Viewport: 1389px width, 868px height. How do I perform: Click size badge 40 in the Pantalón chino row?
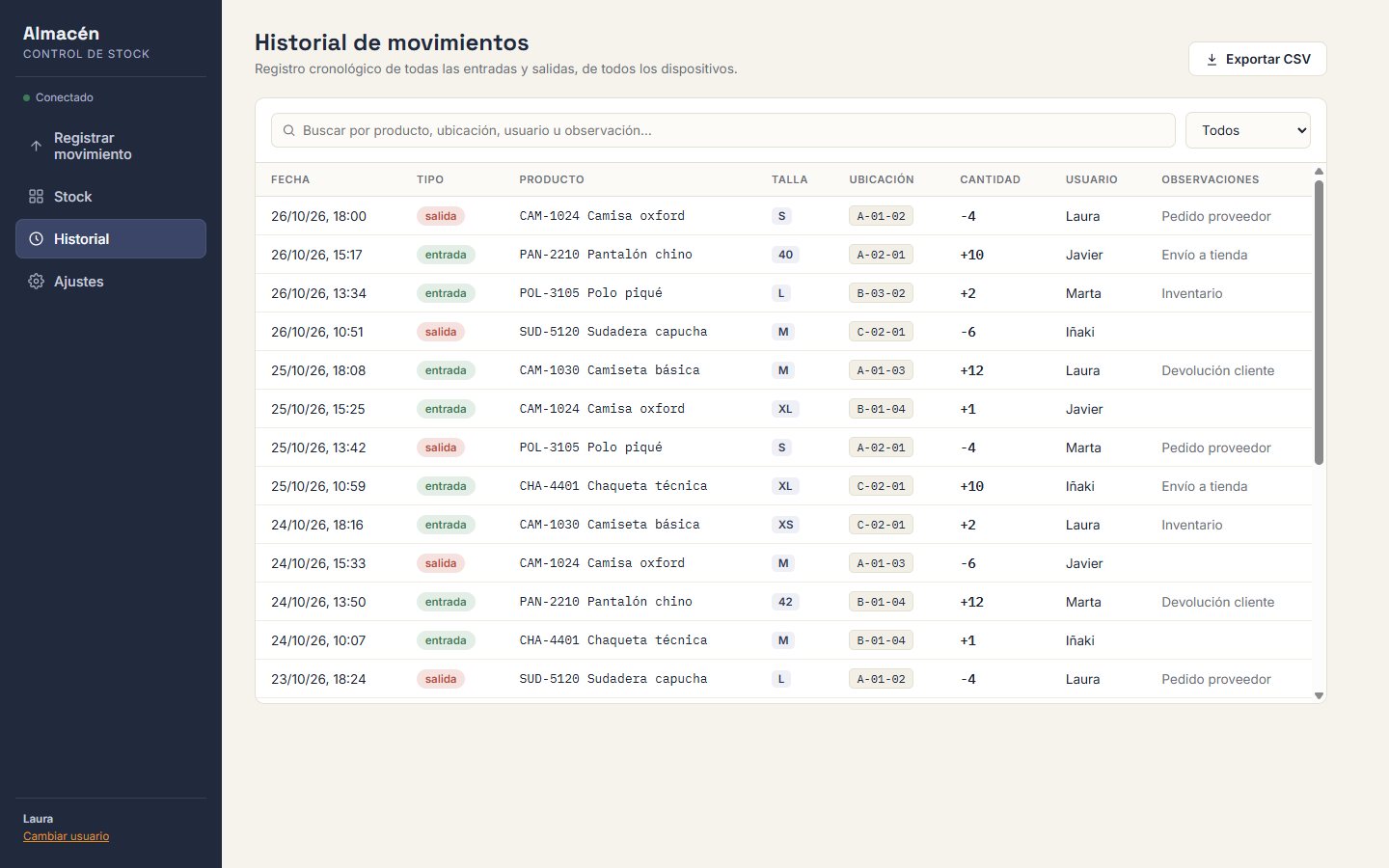click(x=785, y=255)
